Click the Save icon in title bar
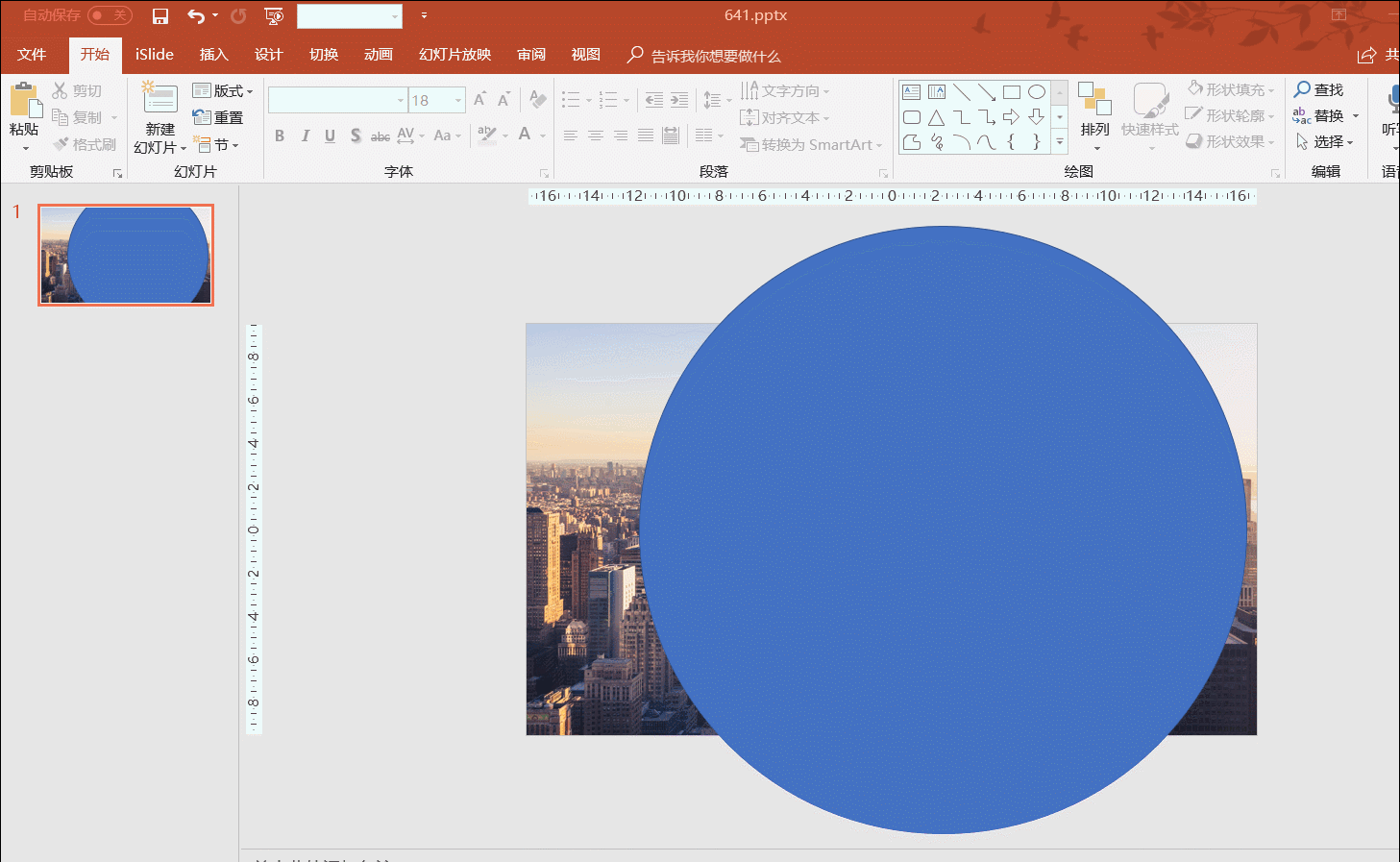Screen dimensions: 1400x862 coord(160,16)
